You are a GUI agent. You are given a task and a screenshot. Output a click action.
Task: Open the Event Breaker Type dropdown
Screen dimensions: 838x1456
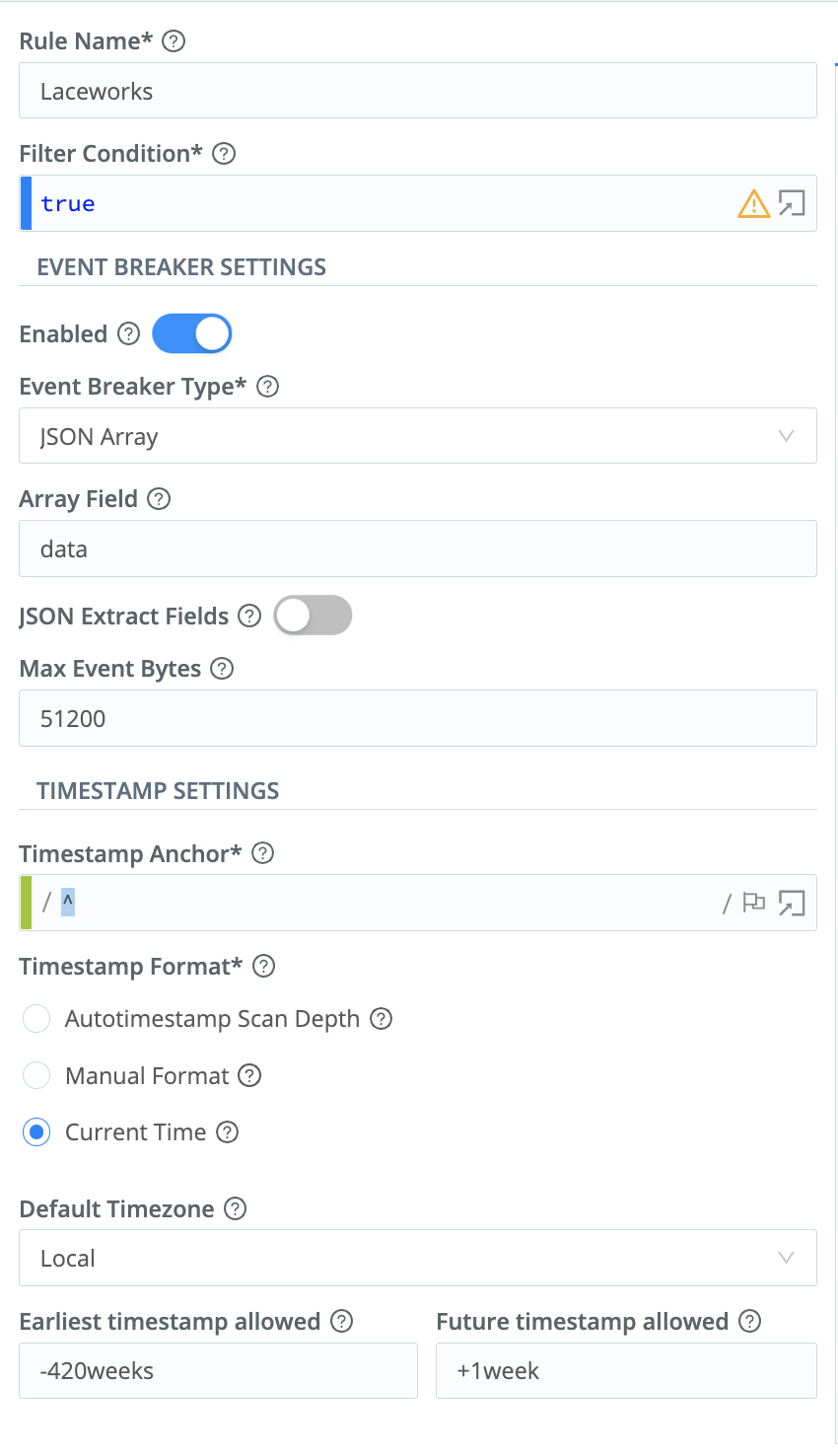tap(417, 435)
